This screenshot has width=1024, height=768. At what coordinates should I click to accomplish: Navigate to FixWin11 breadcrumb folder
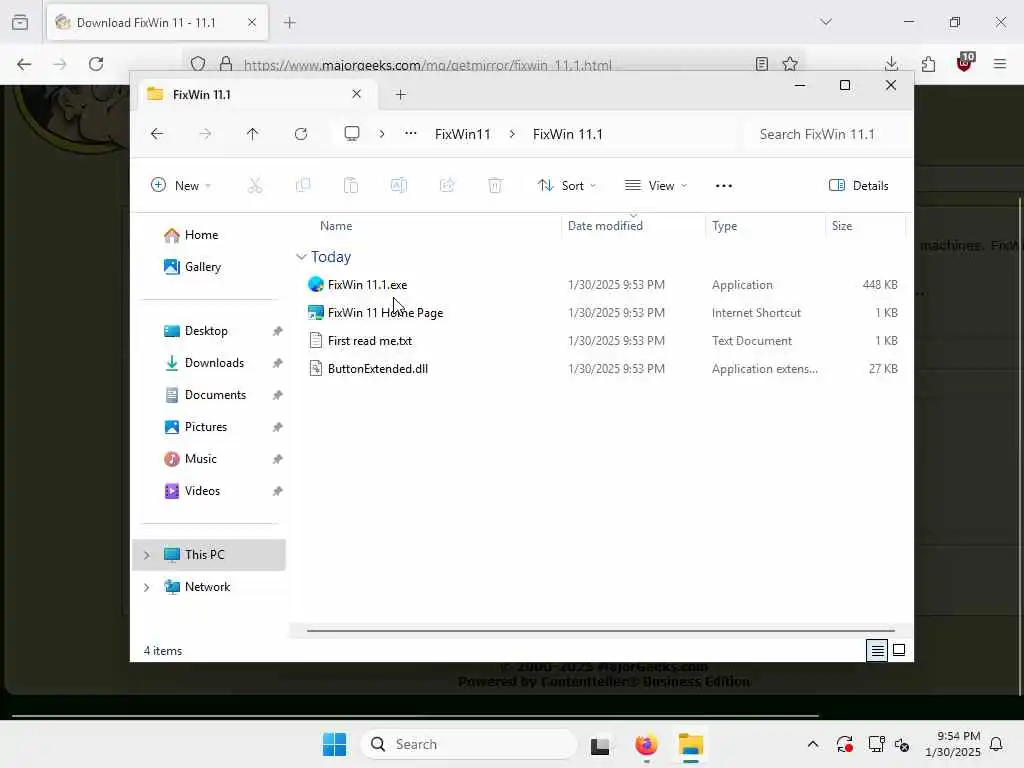point(462,134)
